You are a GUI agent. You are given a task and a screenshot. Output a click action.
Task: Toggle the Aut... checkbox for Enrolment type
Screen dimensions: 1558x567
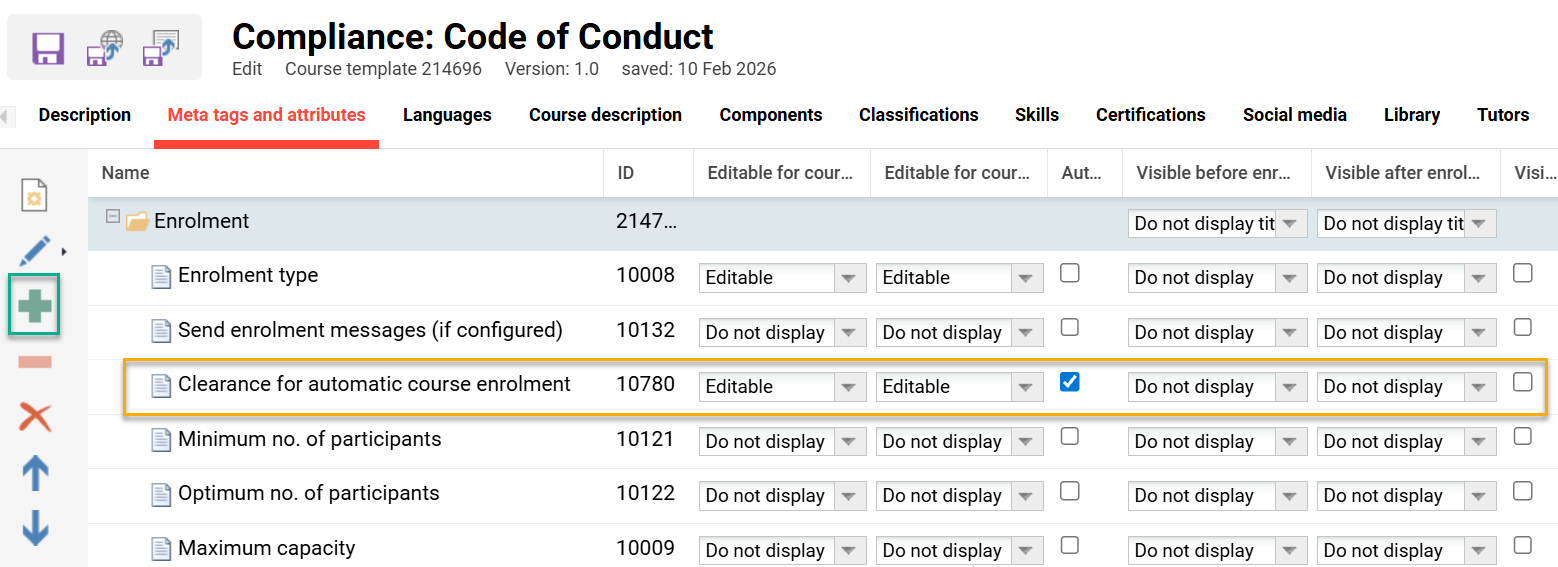tap(1070, 273)
